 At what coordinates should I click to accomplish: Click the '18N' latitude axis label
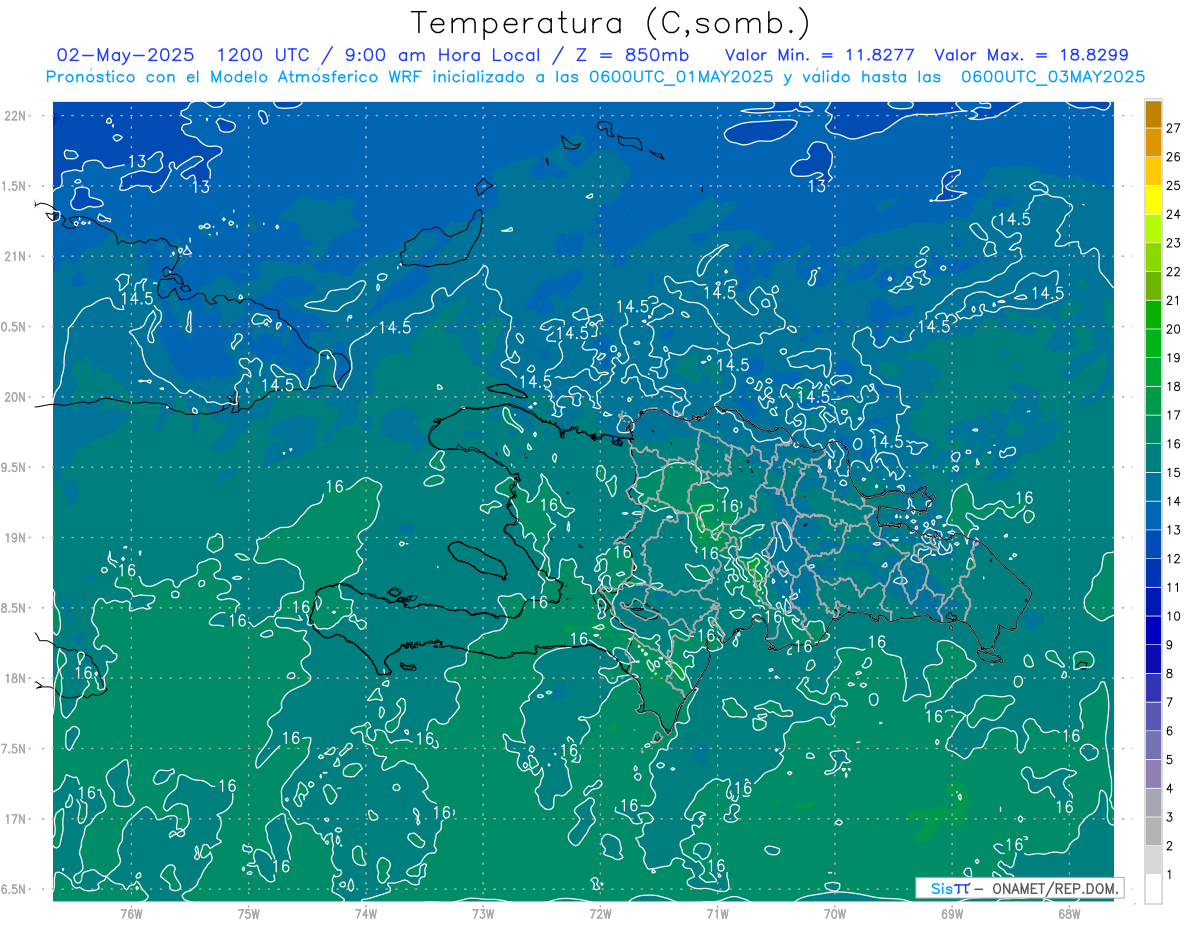pos(14,679)
